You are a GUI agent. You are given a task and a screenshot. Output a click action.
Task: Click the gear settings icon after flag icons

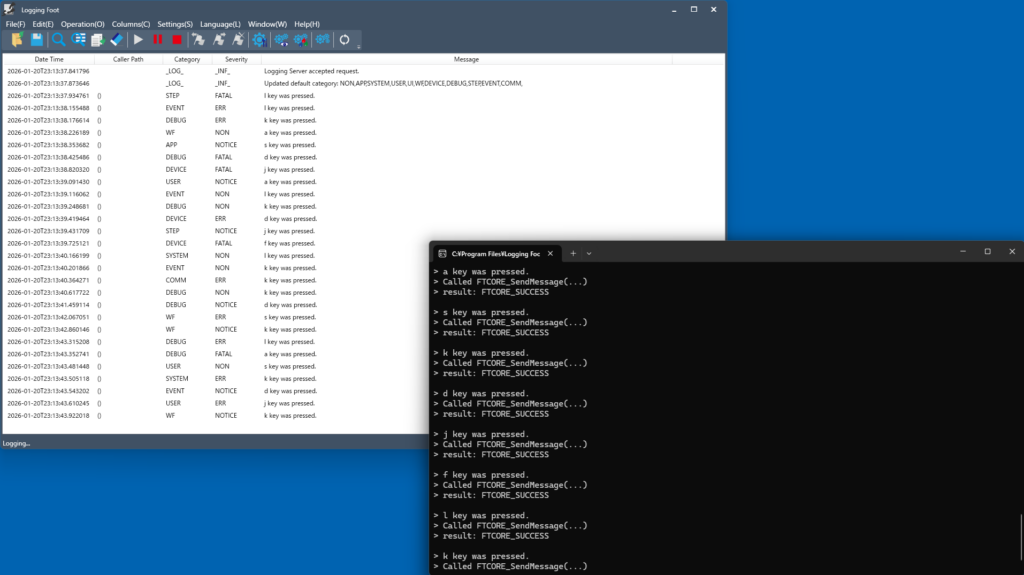tap(259, 39)
